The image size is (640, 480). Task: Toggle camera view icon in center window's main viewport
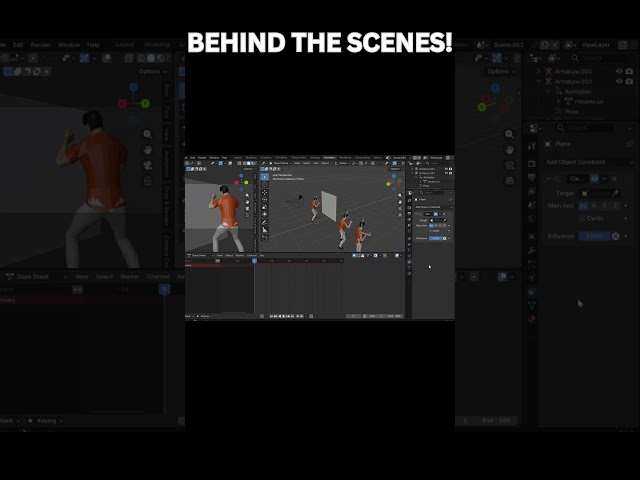(400, 208)
